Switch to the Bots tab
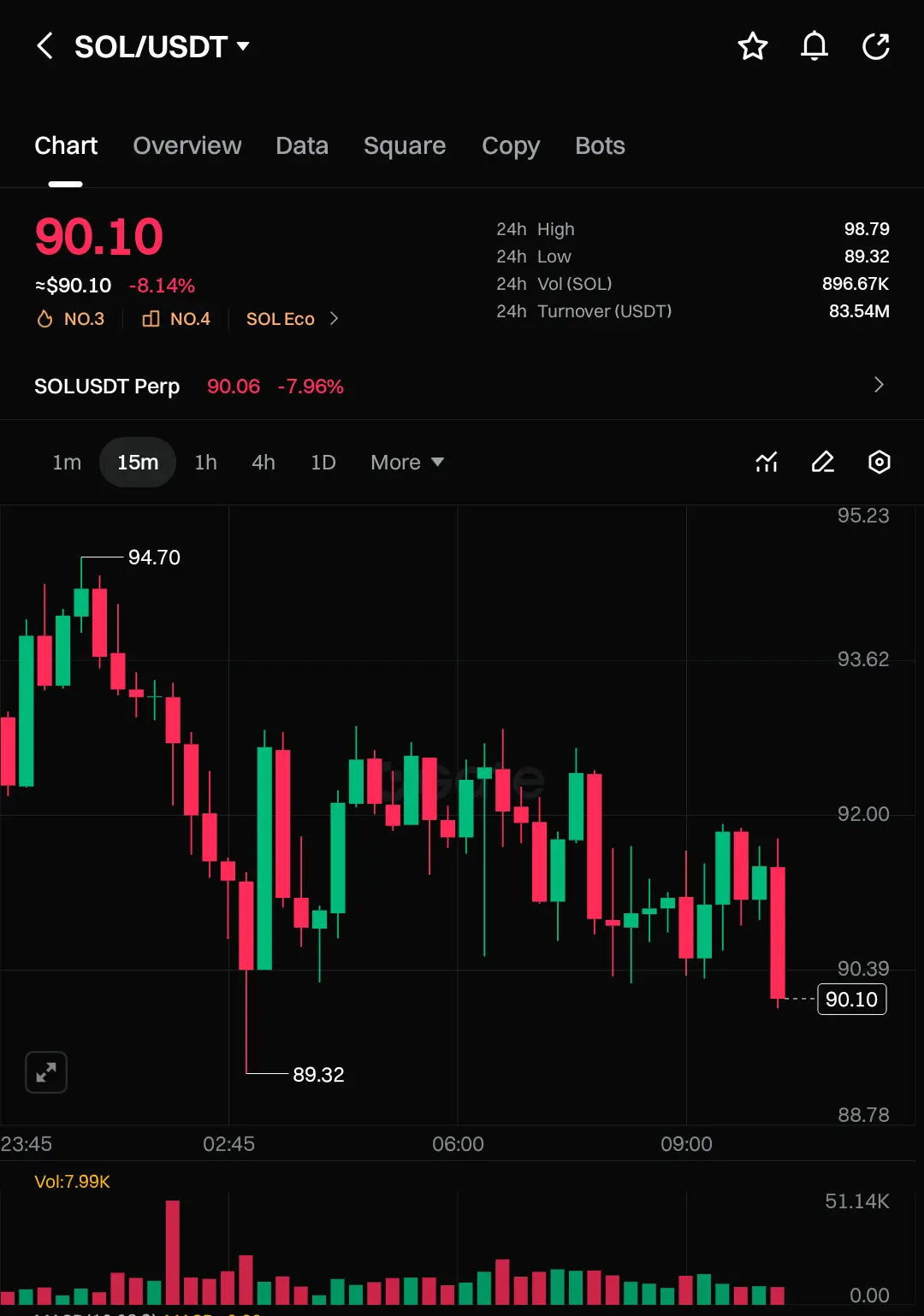The image size is (924, 1316). 600,146
